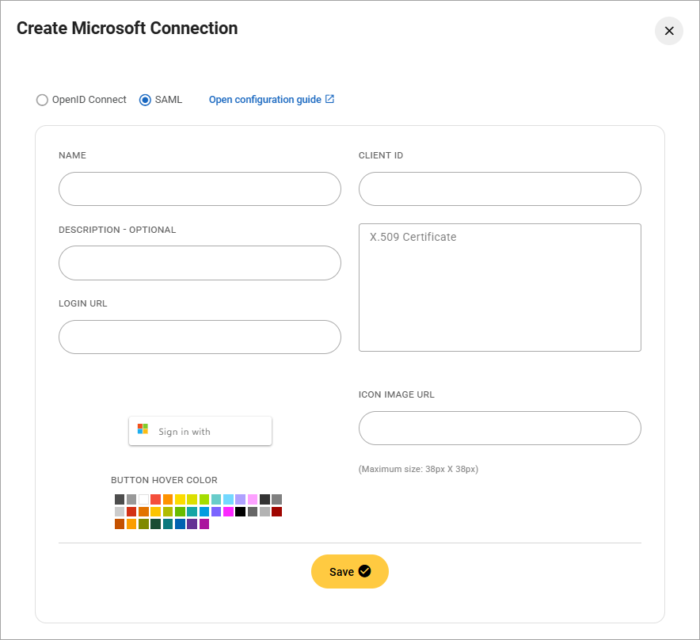Open the configuration guide link

click(265, 100)
